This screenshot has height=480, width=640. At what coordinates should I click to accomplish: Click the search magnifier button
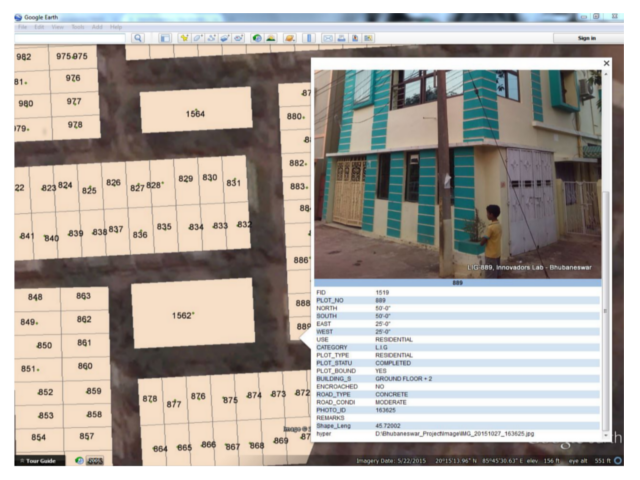tap(138, 38)
